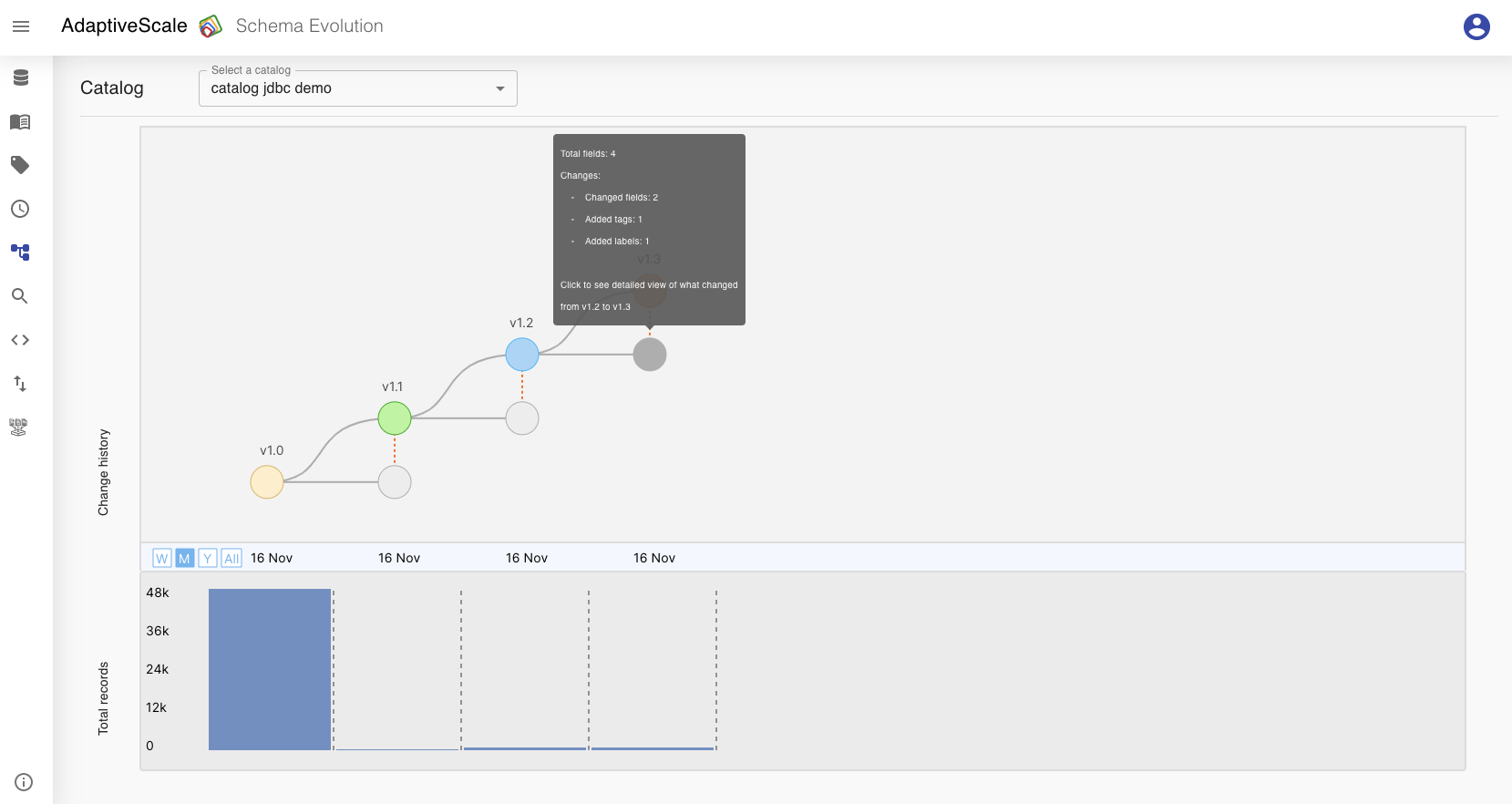This screenshot has height=804, width=1512.
Task: Click the AdaptiveScale logo icon
Action: (x=211, y=26)
